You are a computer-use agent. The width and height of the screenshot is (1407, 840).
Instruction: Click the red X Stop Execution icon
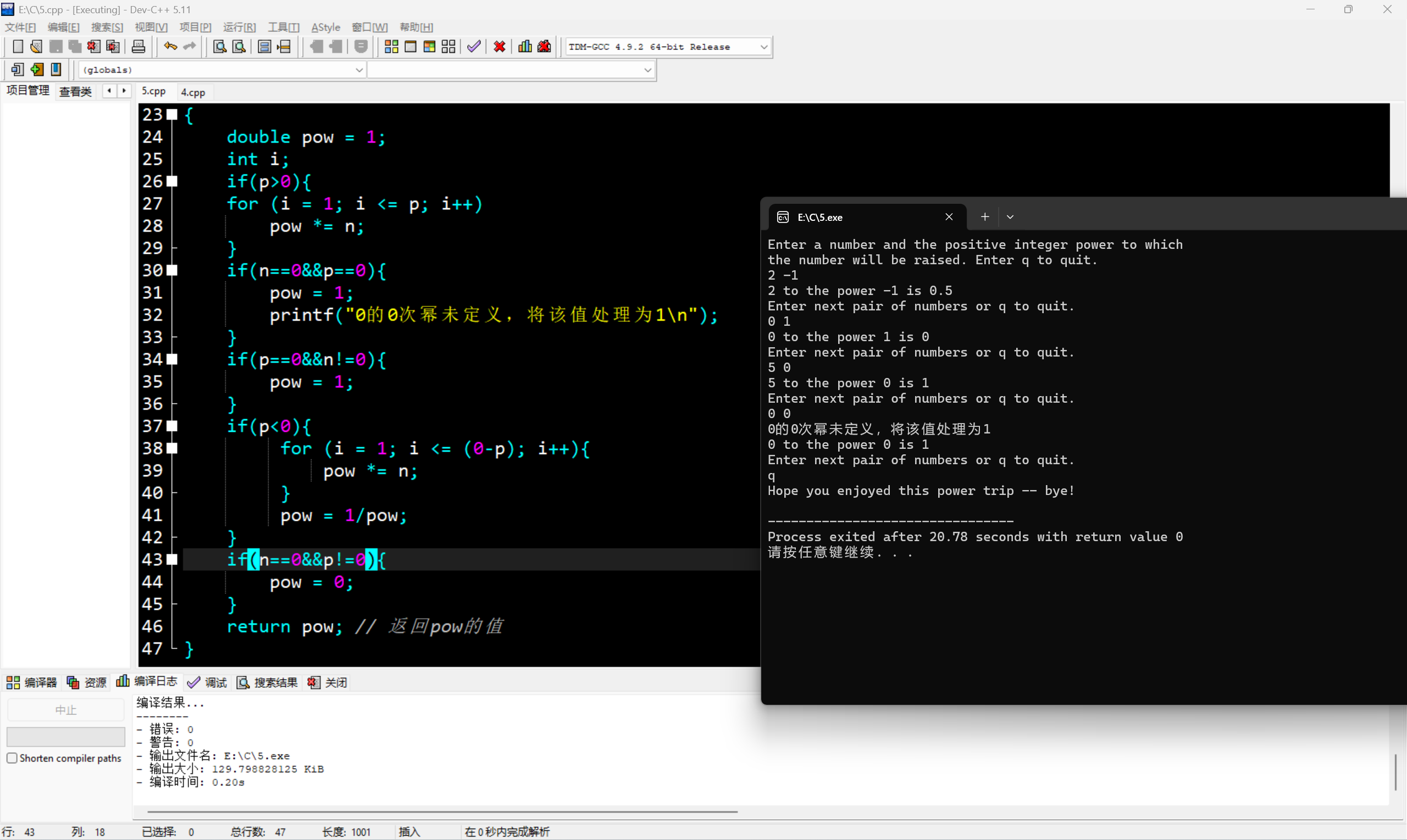coord(499,47)
